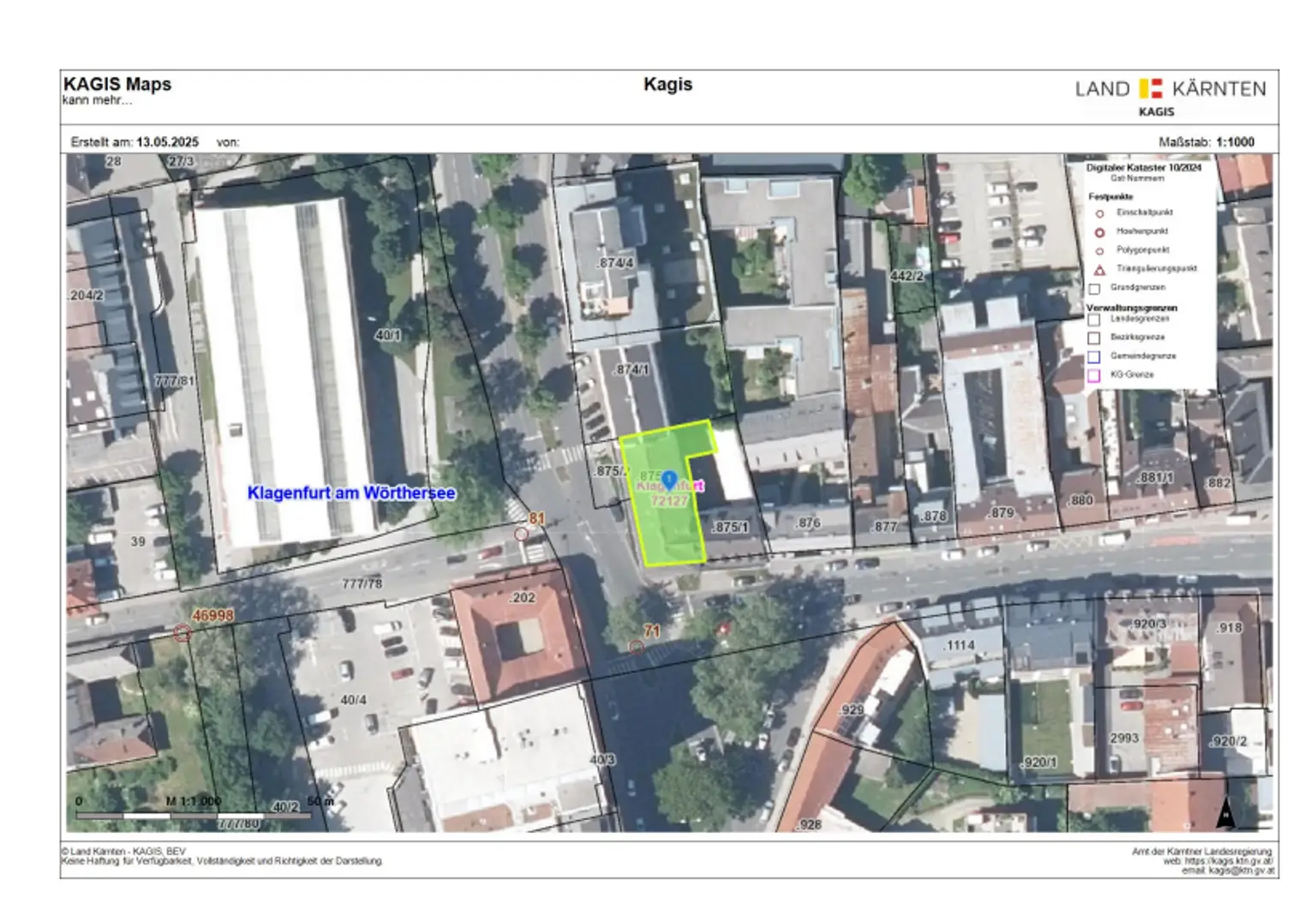Click the blue location pin marker
Viewport: 1316px width, 909px height.
pos(669,481)
